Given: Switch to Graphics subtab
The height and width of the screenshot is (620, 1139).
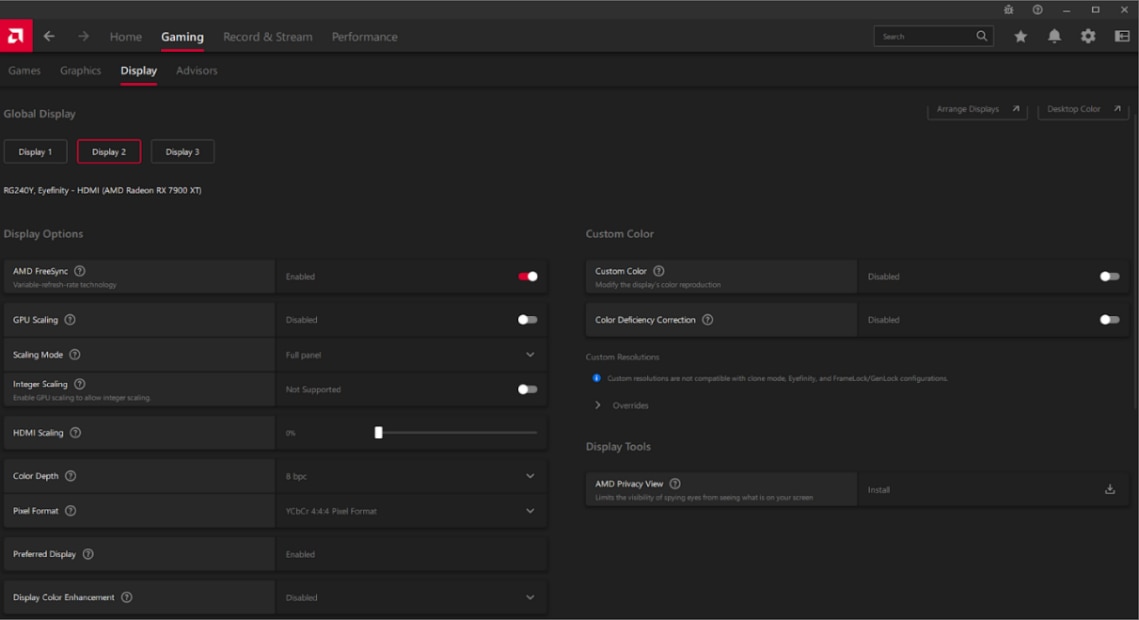Looking at the screenshot, I should [81, 70].
